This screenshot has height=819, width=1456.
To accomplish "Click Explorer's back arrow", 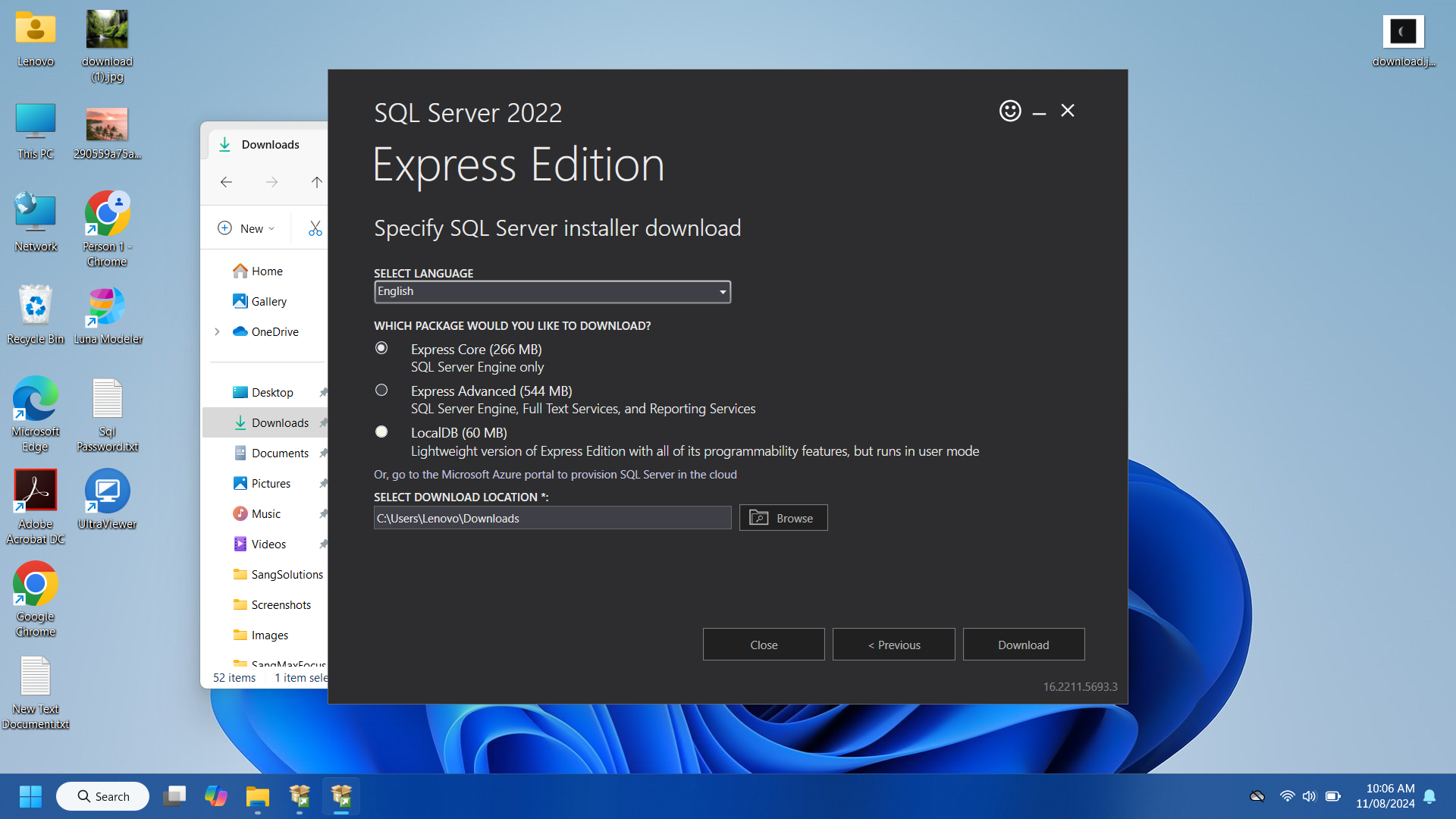I will click(x=226, y=182).
